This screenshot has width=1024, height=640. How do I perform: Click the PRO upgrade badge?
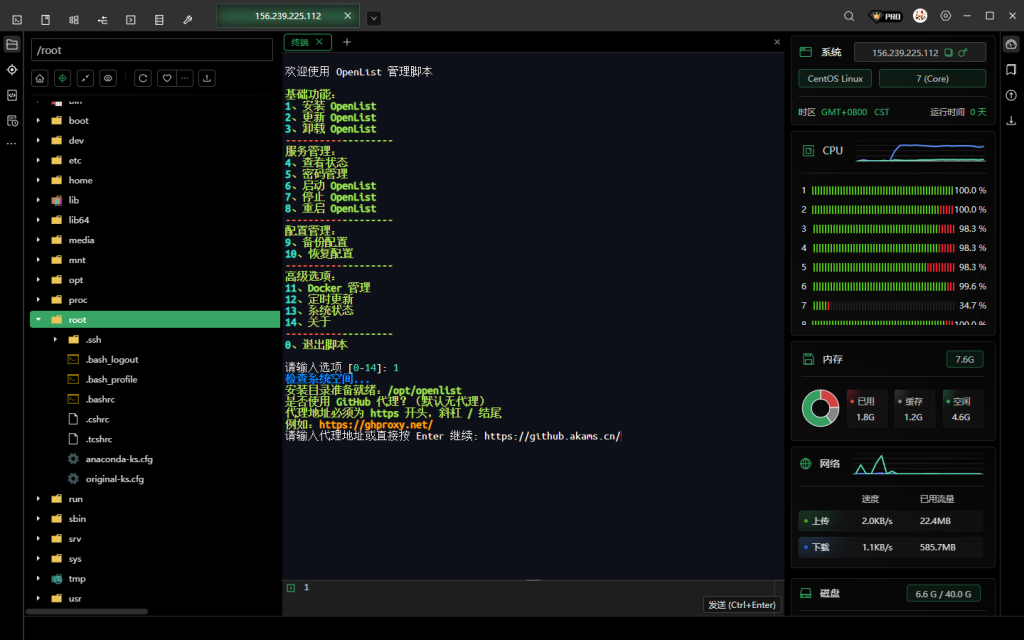(885, 16)
